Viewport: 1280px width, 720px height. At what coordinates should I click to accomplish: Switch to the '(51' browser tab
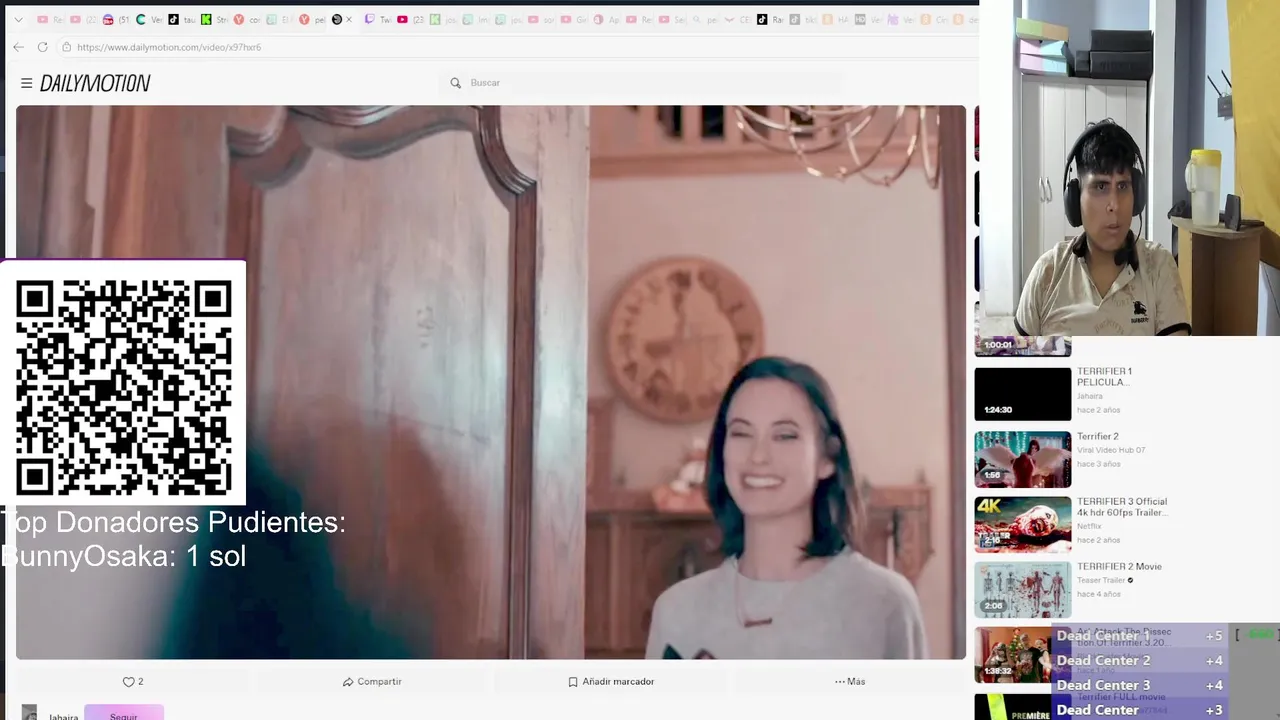pos(116,19)
